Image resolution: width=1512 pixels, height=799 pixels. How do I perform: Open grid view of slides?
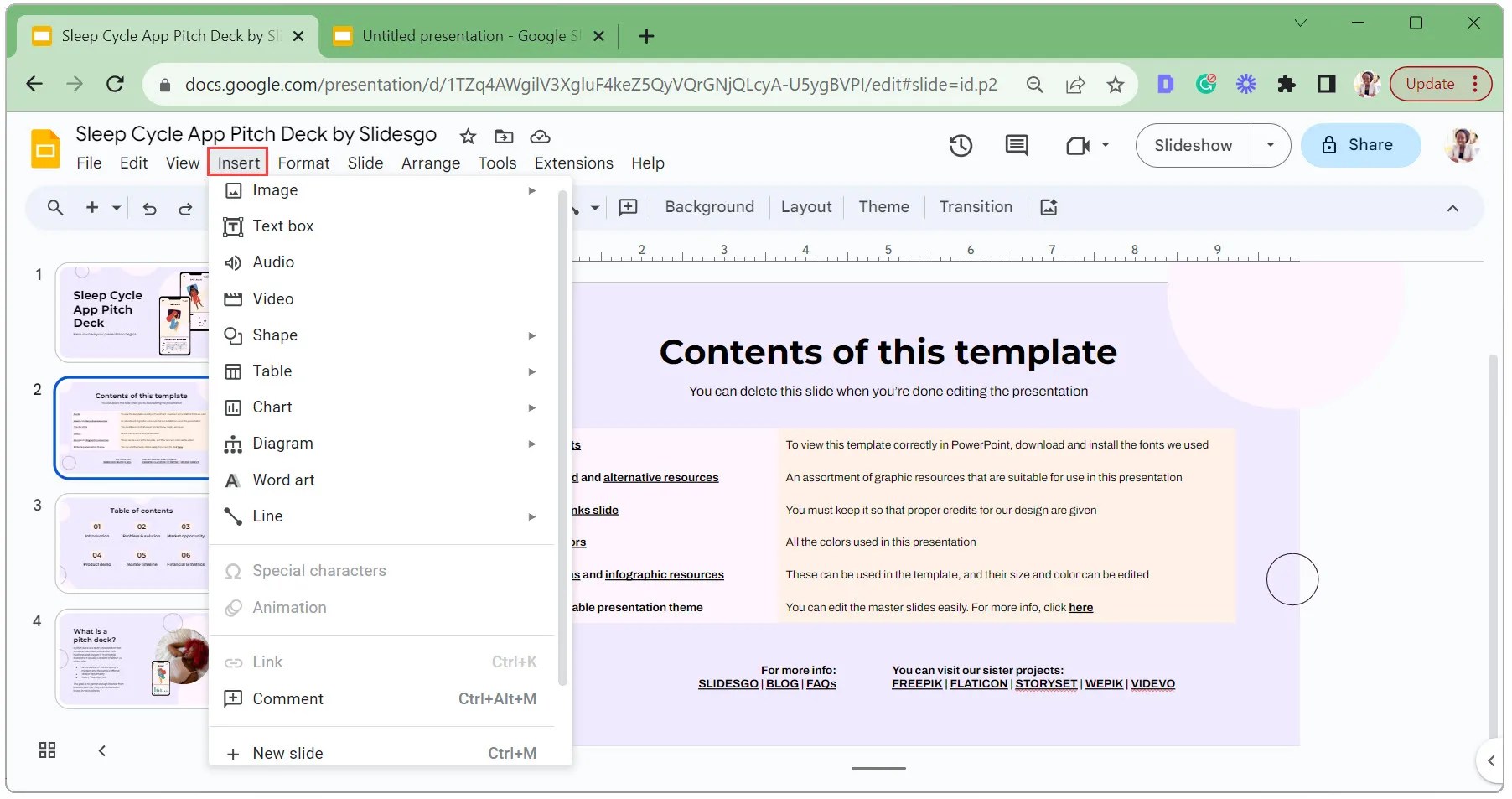point(46,750)
